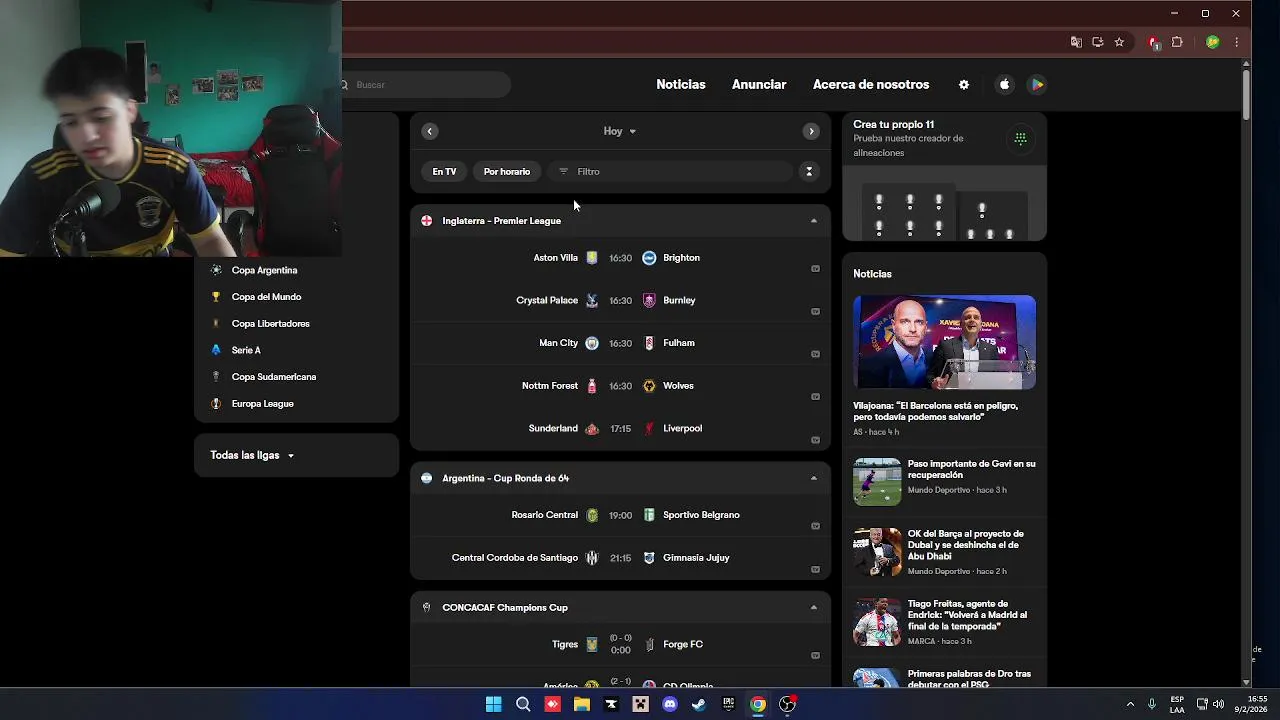Bookmark this page with the star icon
Viewport: 1280px width, 720px height.
click(1119, 42)
